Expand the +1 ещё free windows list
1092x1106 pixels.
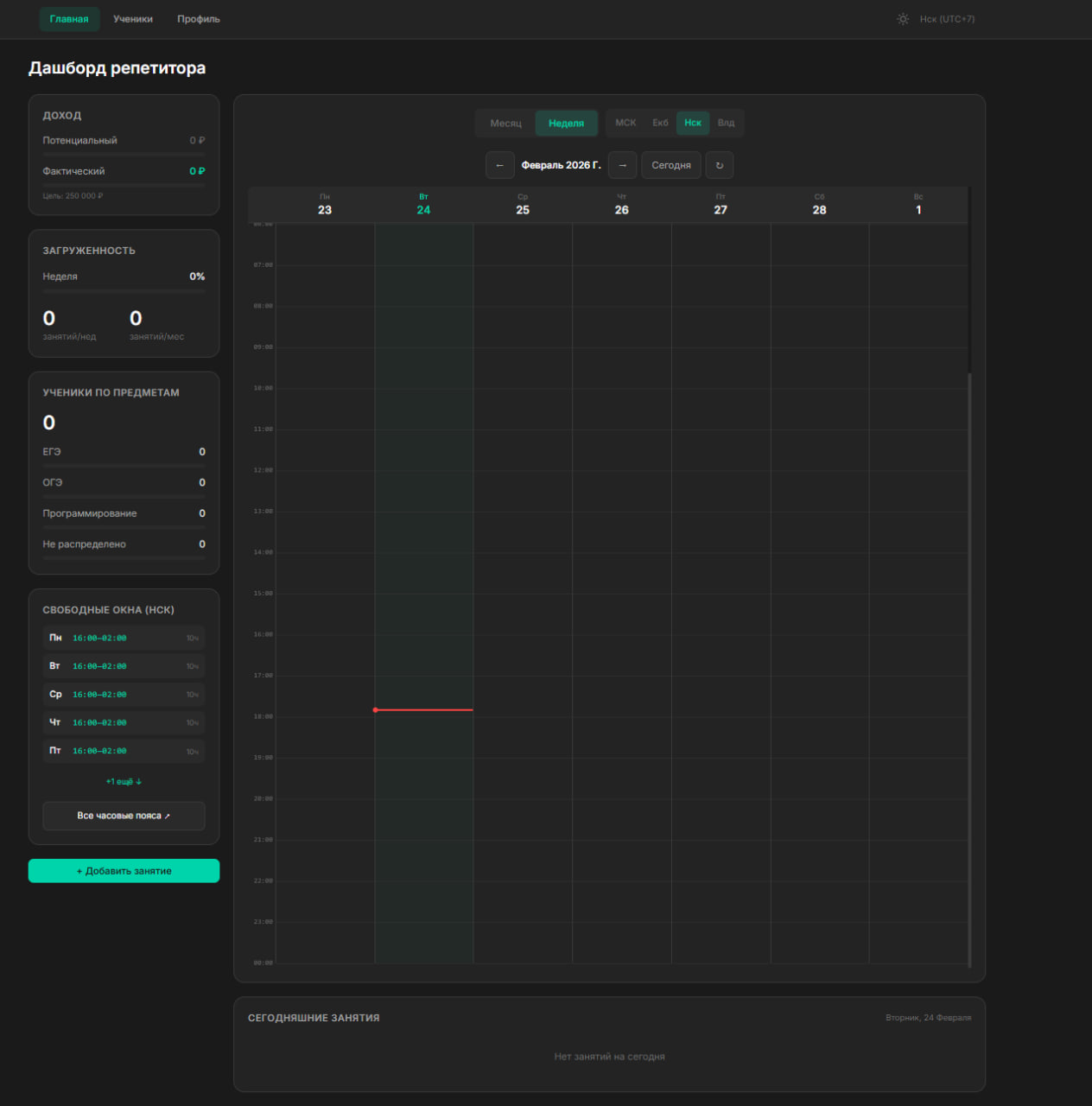[124, 780]
